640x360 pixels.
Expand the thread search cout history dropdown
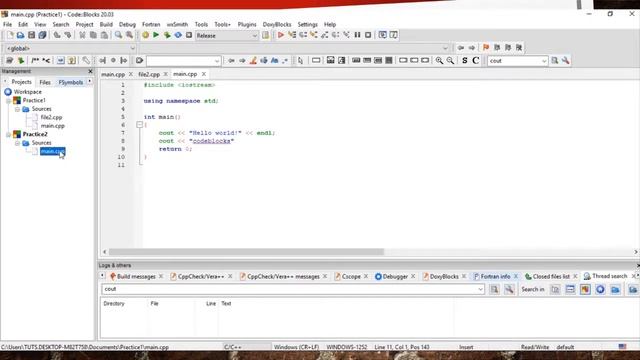pyautogui.click(x=480, y=289)
